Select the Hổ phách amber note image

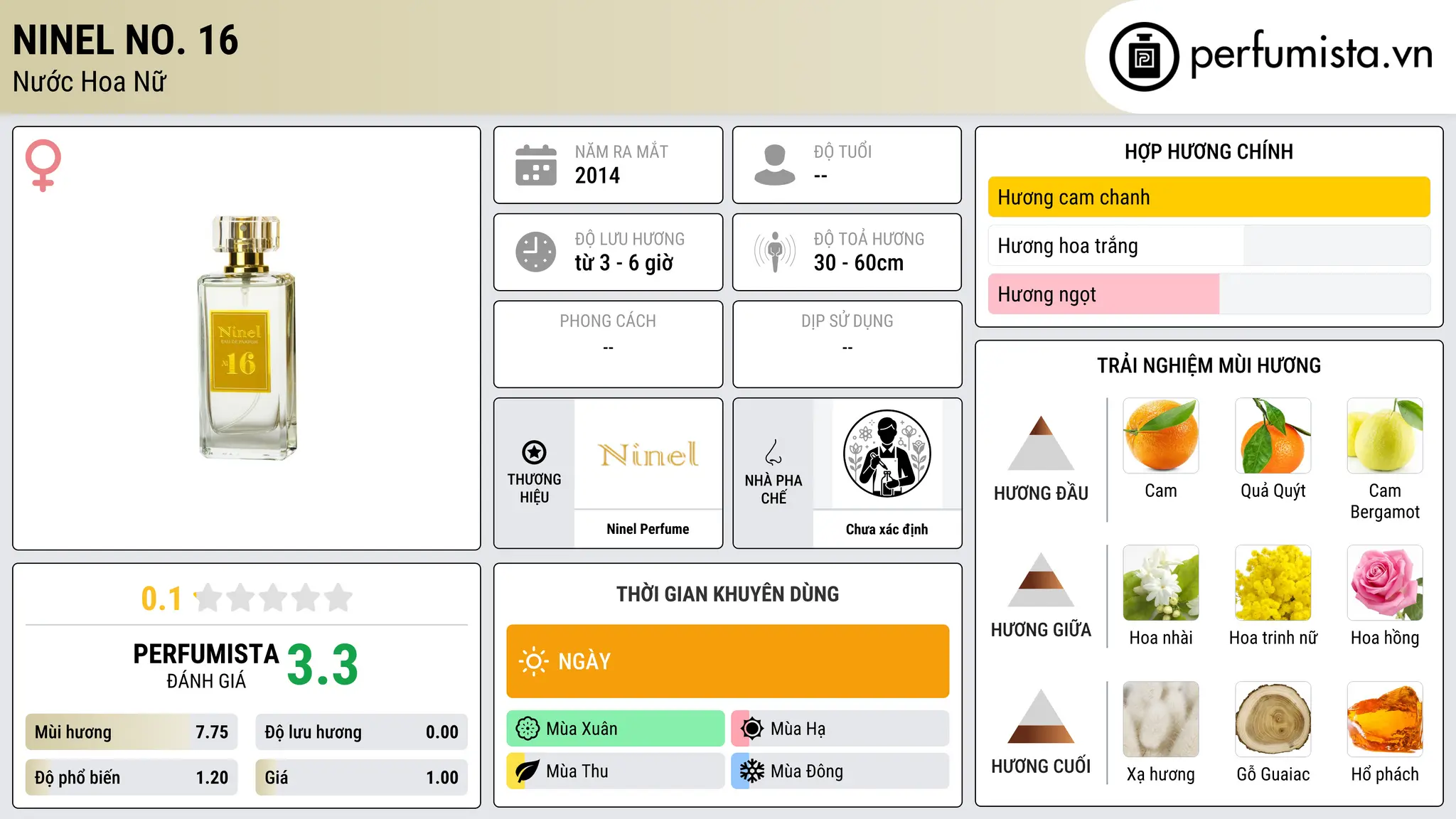click(x=1385, y=719)
